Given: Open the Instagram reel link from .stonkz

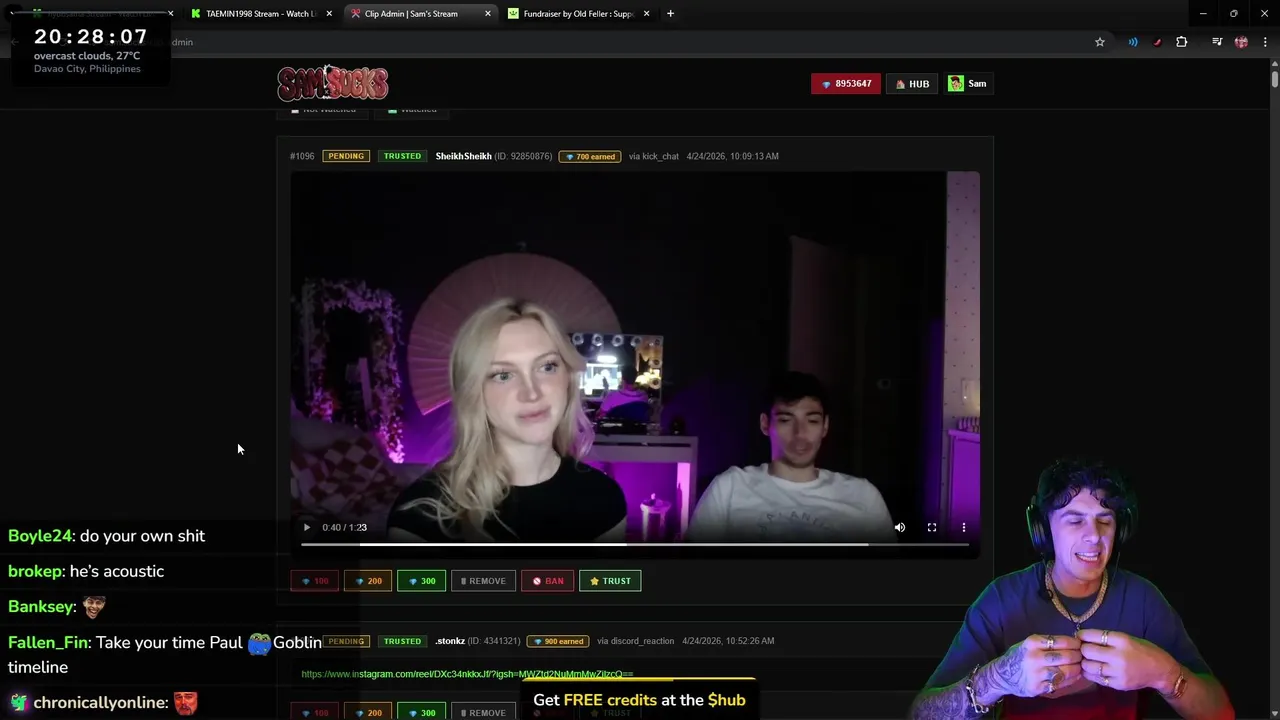Looking at the screenshot, I should tap(467, 674).
